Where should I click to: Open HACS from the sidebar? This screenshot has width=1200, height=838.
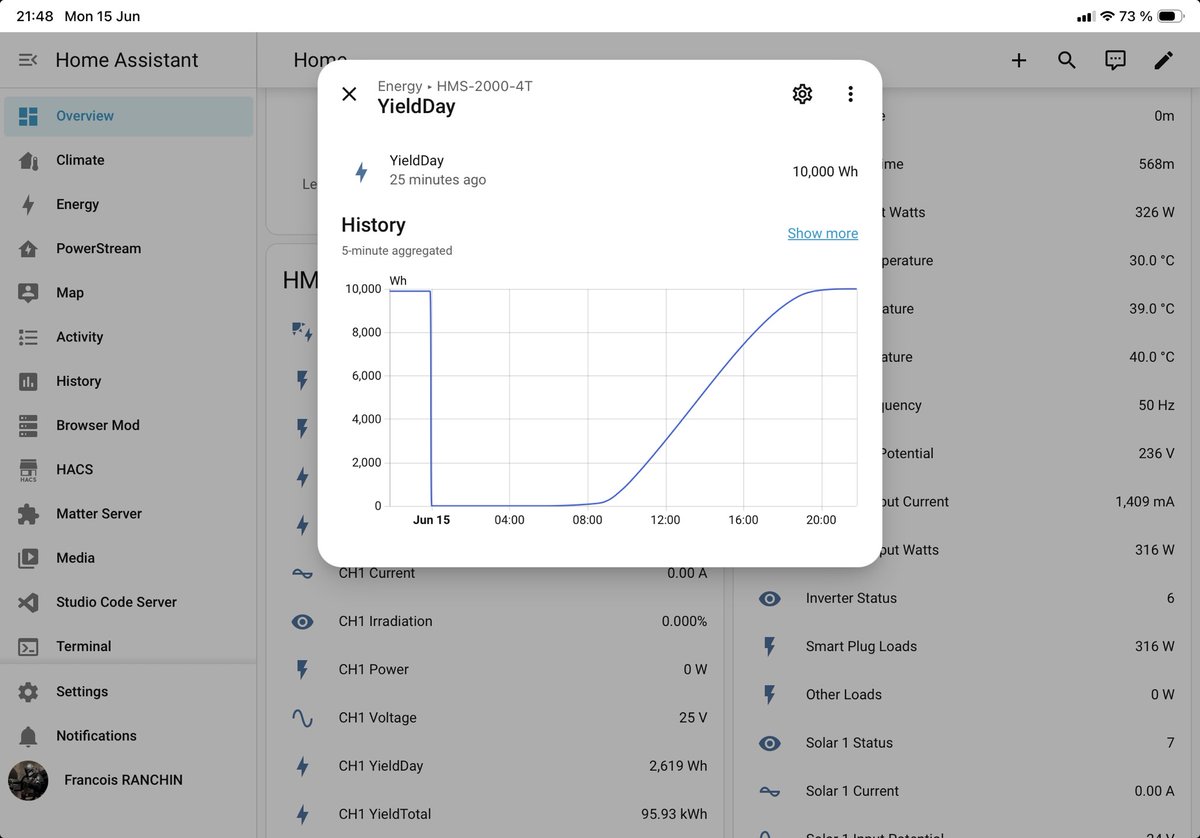pyautogui.click(x=128, y=469)
